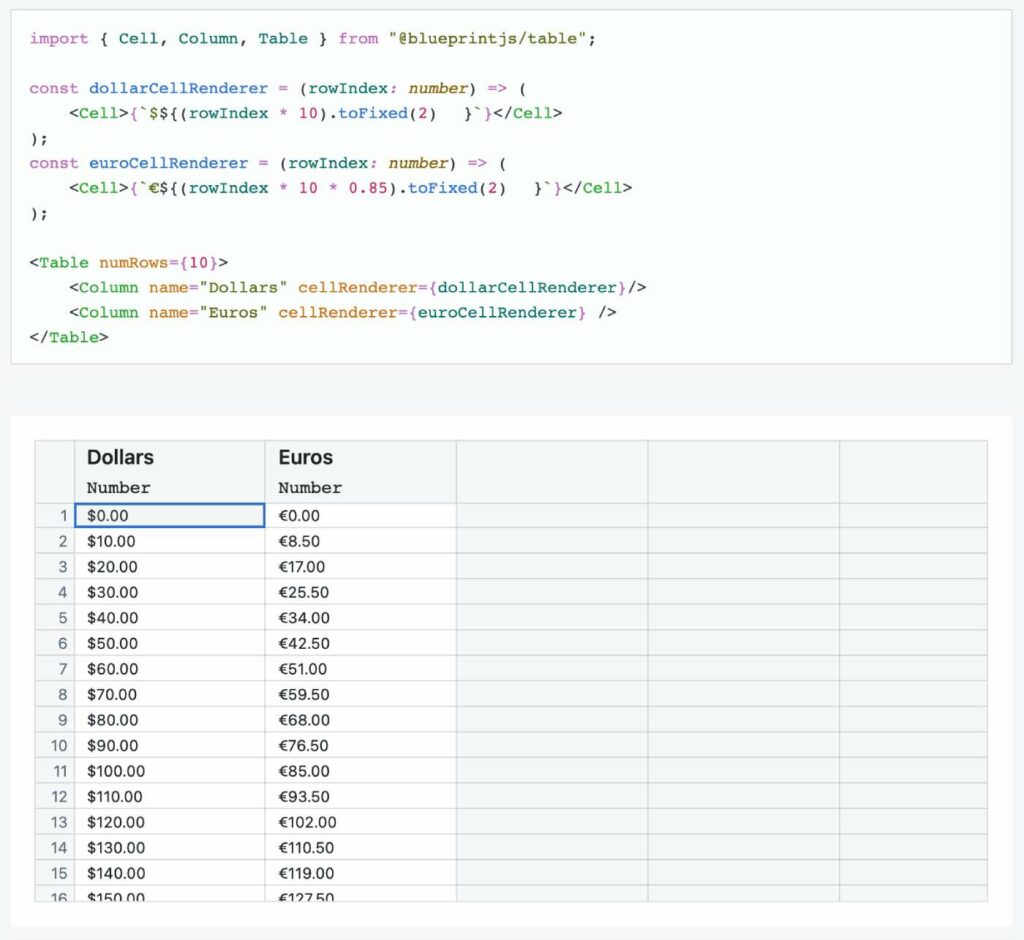Click the $40.00 cell
This screenshot has width=1024, height=940.
pyautogui.click(x=170, y=617)
